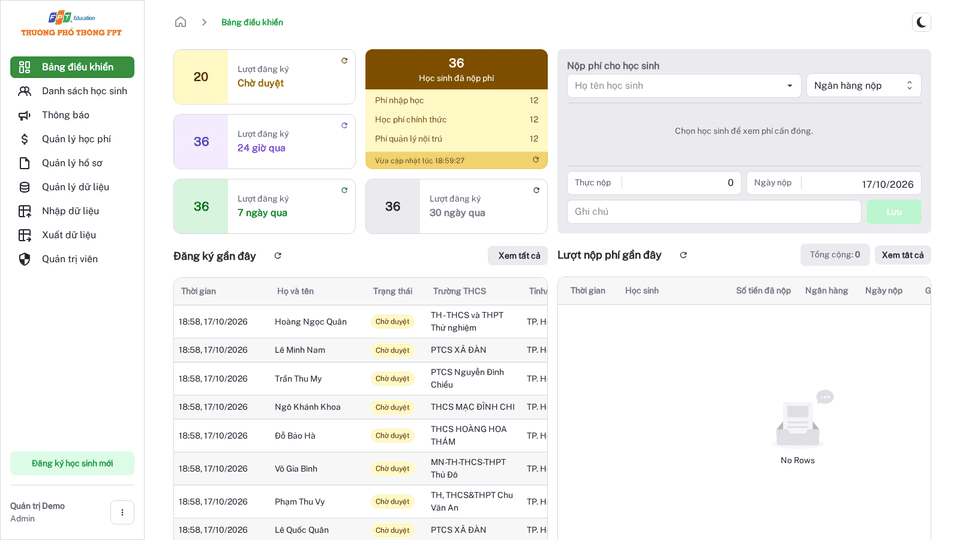
Task: Click Đăng ký học sinh mới button
Action: click(72, 463)
